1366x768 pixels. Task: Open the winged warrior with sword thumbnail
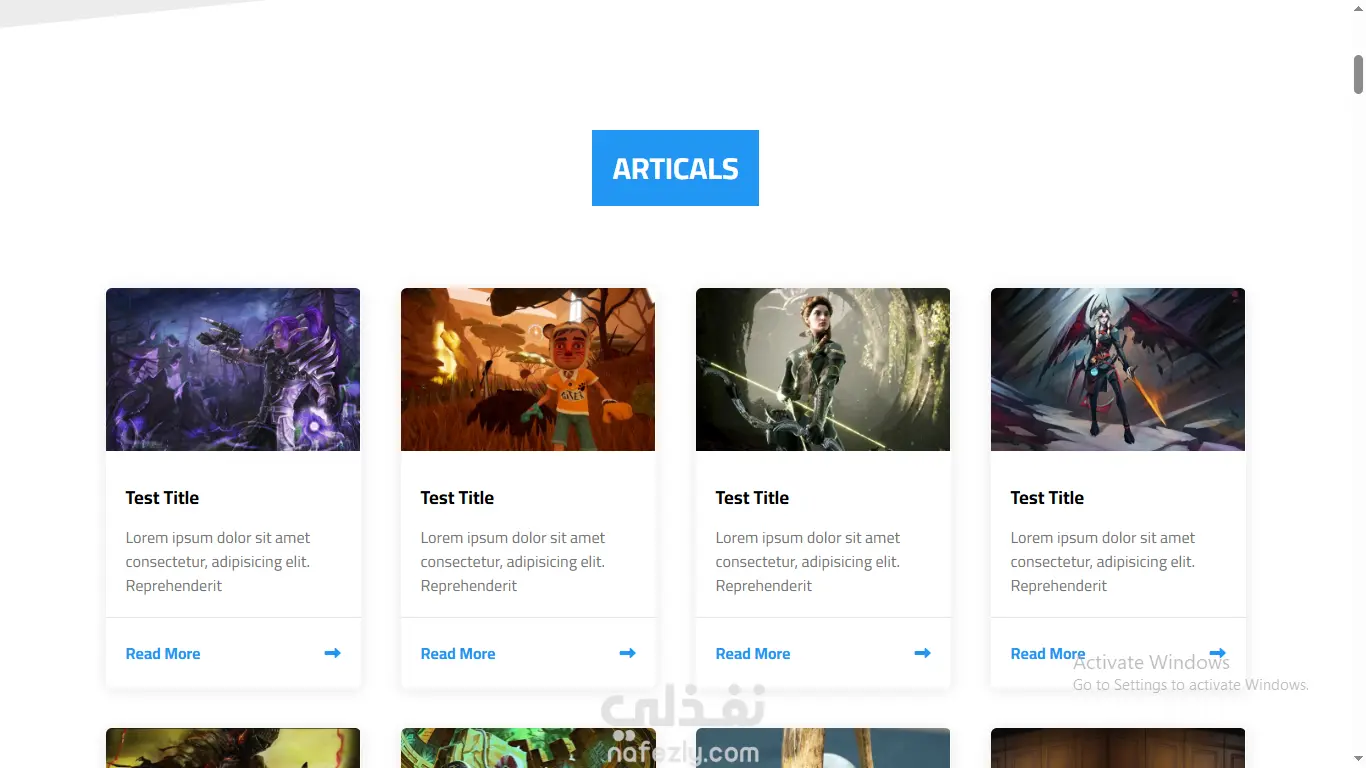(1118, 370)
